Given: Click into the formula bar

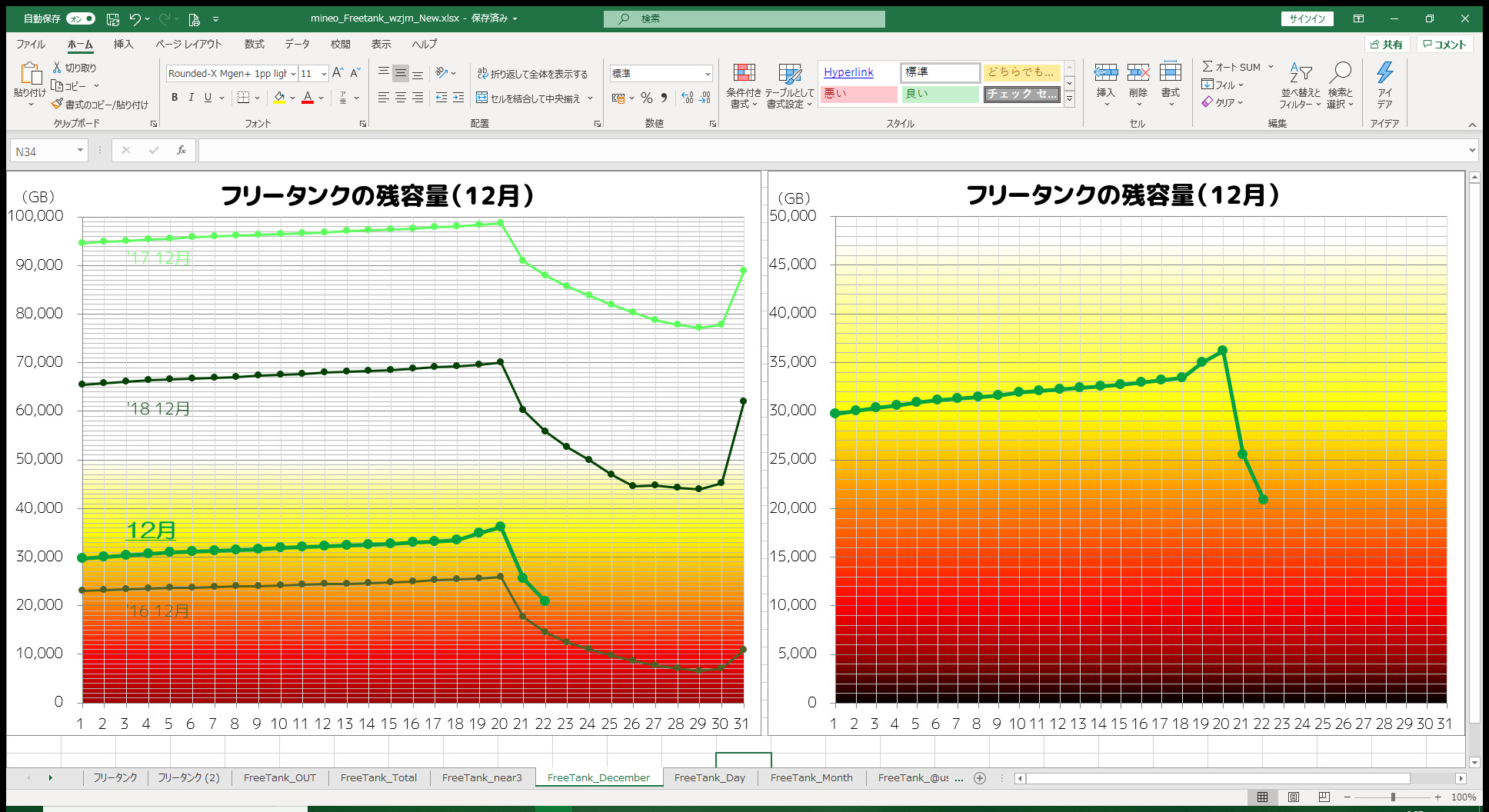Looking at the screenshot, I should (831, 151).
